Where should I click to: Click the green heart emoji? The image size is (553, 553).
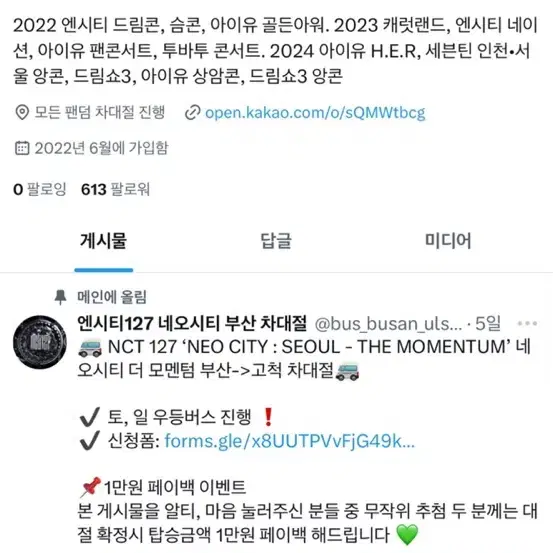407,534
